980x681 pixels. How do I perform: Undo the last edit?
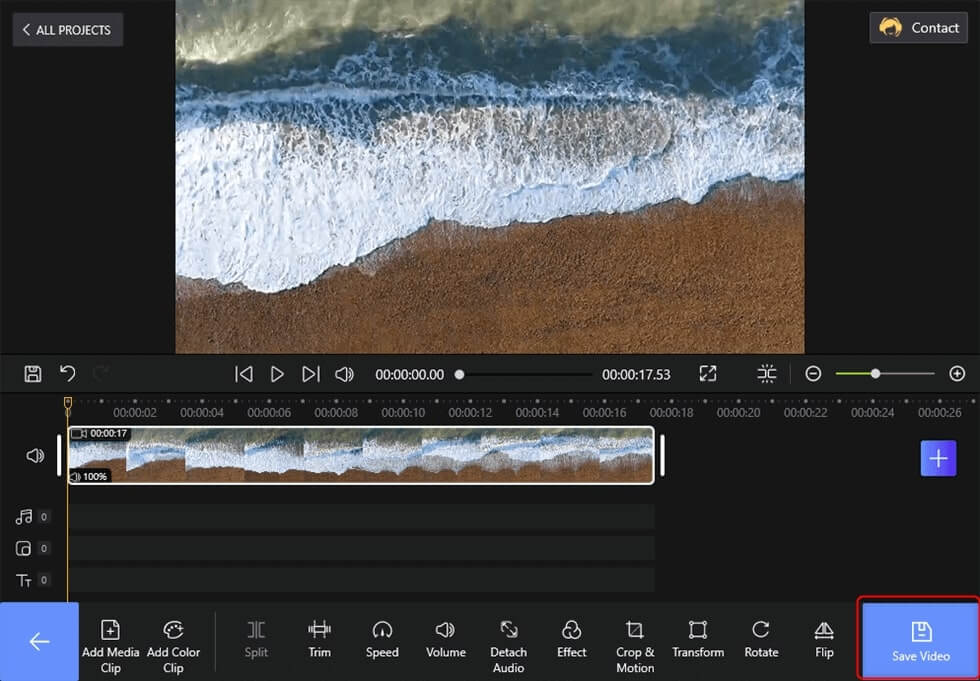(68, 374)
